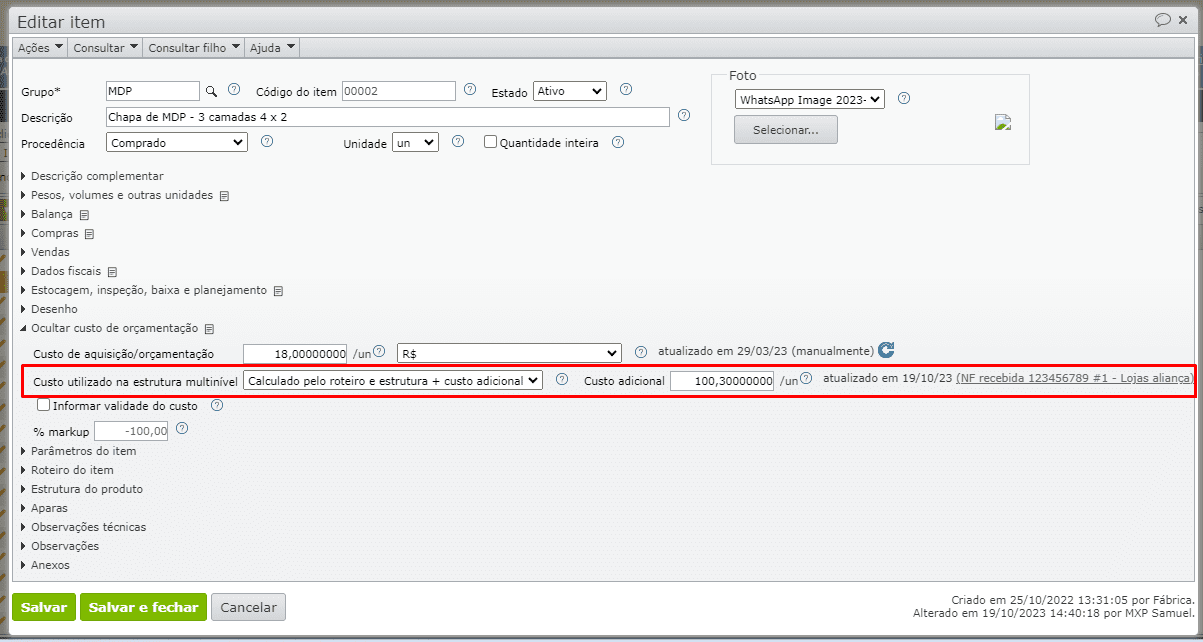
Task: Expand the Observações section
Action: point(60,546)
